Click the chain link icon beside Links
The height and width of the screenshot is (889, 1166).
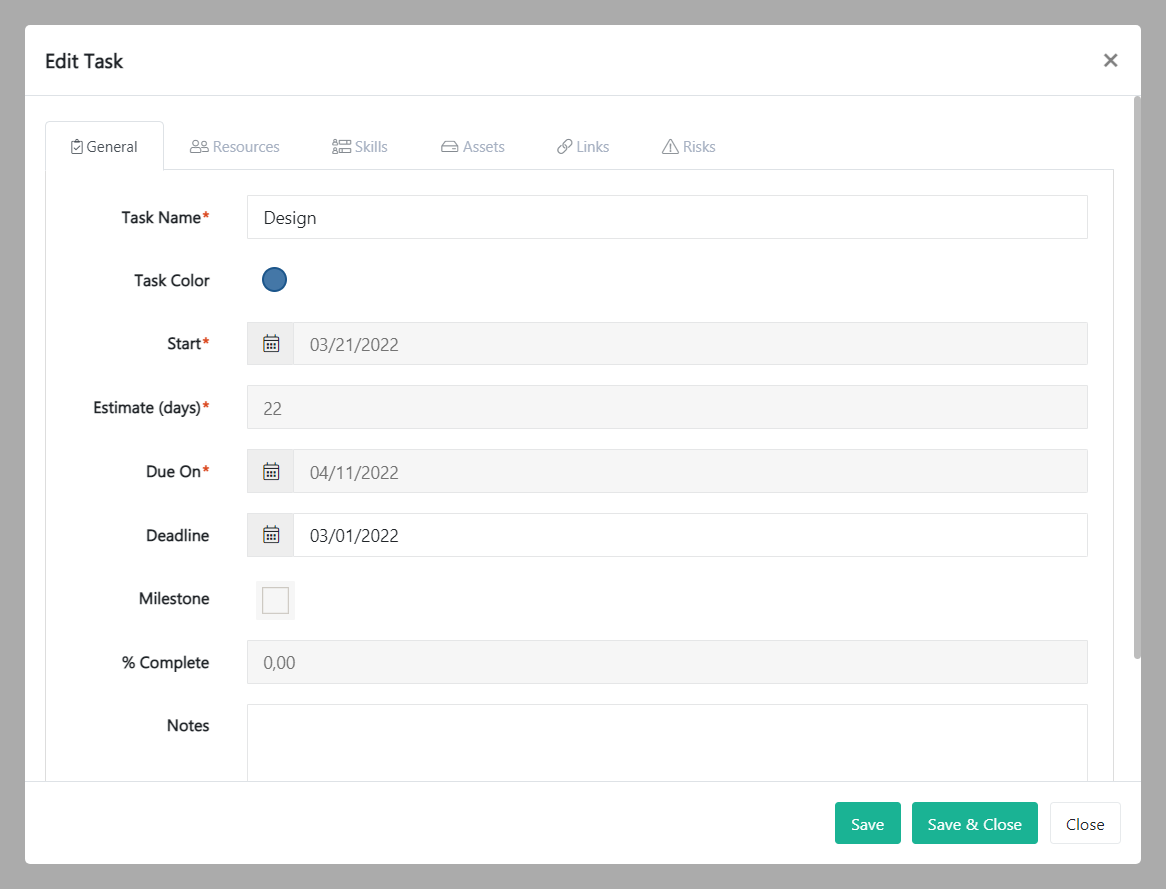563,146
